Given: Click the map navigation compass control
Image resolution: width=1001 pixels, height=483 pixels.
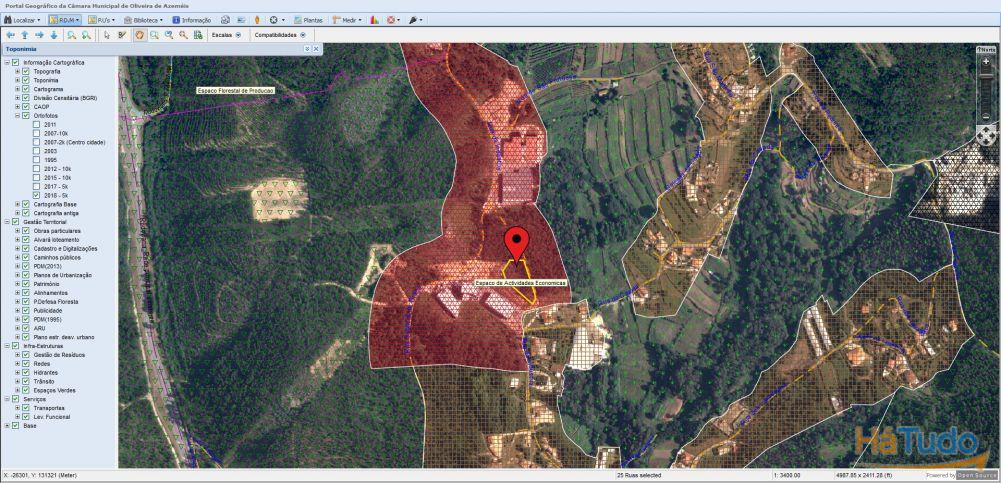Looking at the screenshot, I should point(985,134).
